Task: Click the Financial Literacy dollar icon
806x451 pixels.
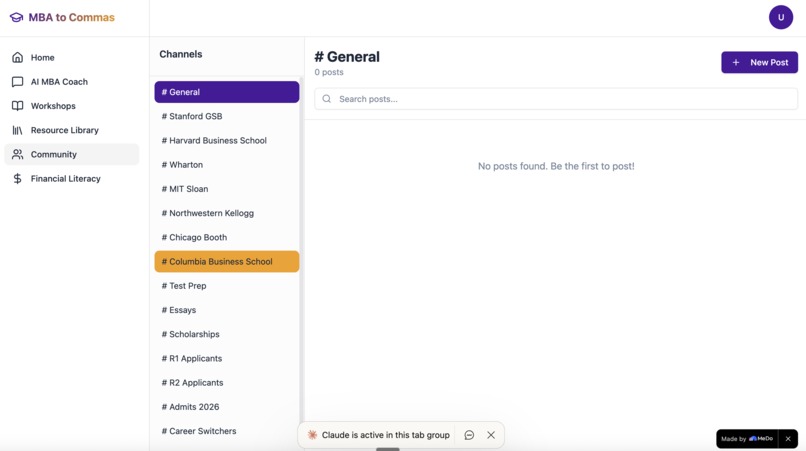Action: click(x=17, y=178)
